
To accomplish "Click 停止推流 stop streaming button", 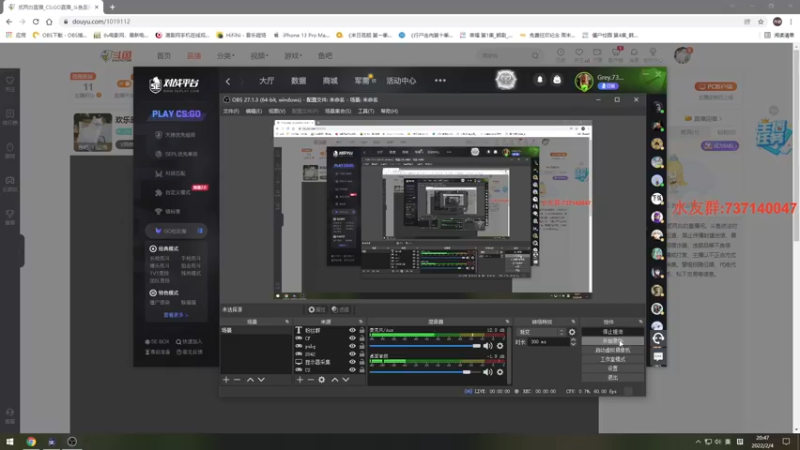I will pos(613,332).
